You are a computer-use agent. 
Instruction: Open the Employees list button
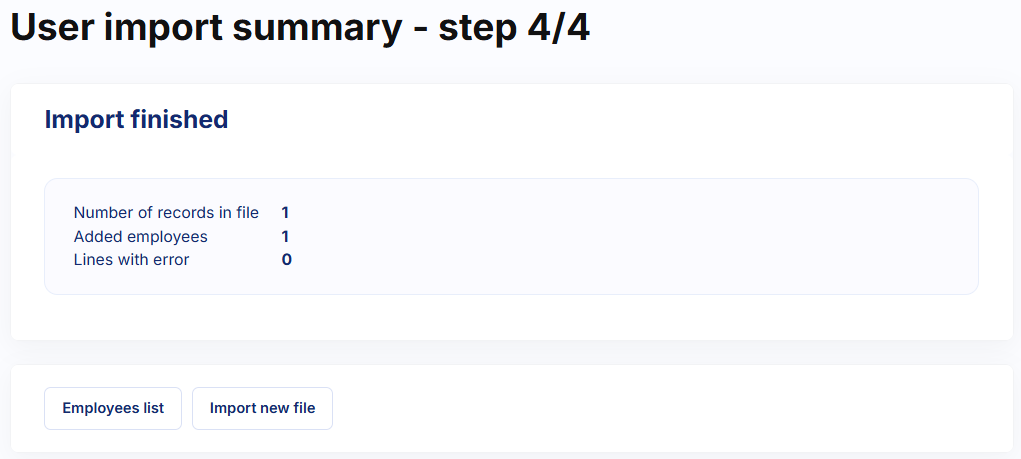tap(113, 408)
